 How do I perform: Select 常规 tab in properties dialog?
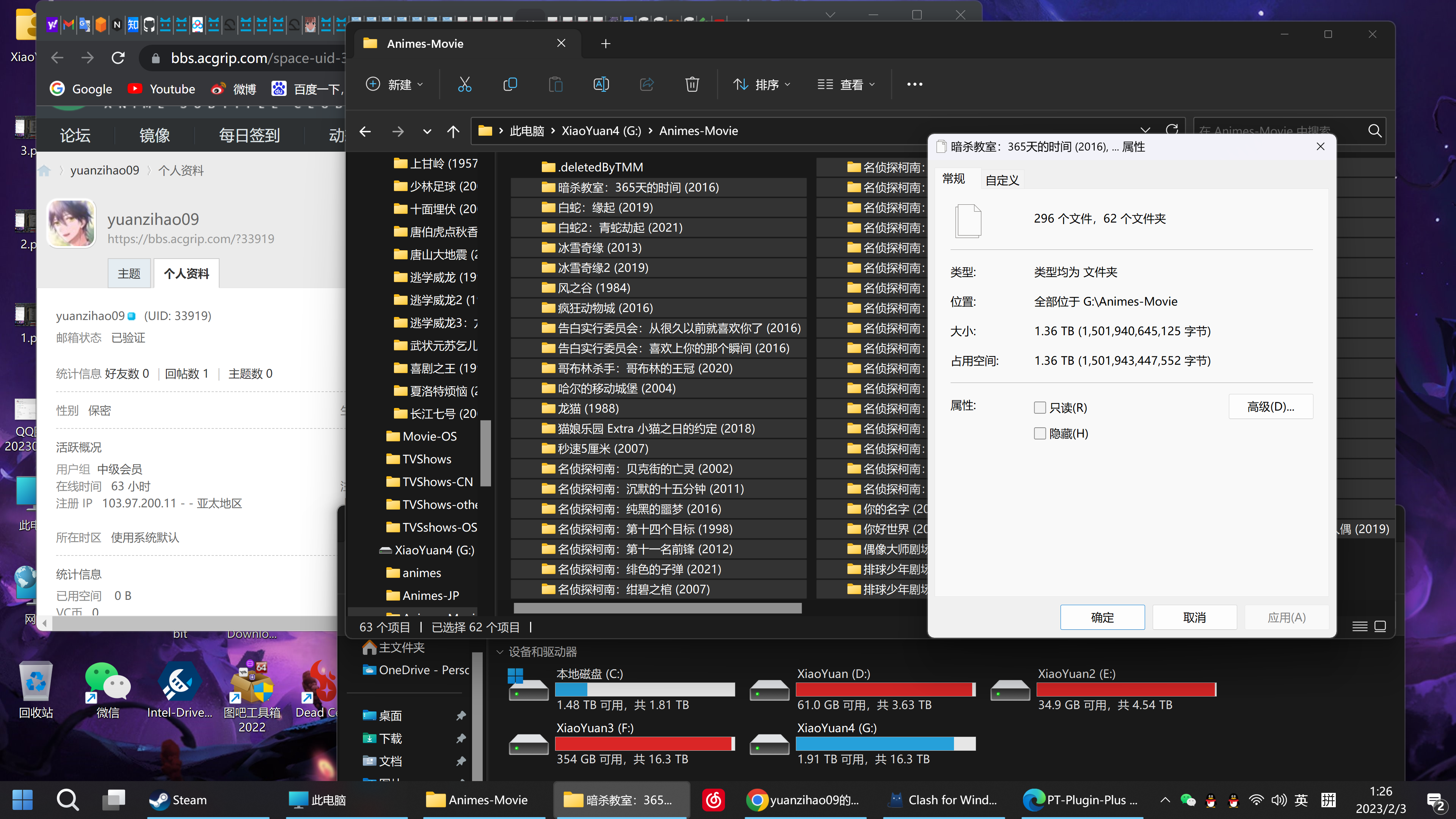pyautogui.click(x=954, y=179)
